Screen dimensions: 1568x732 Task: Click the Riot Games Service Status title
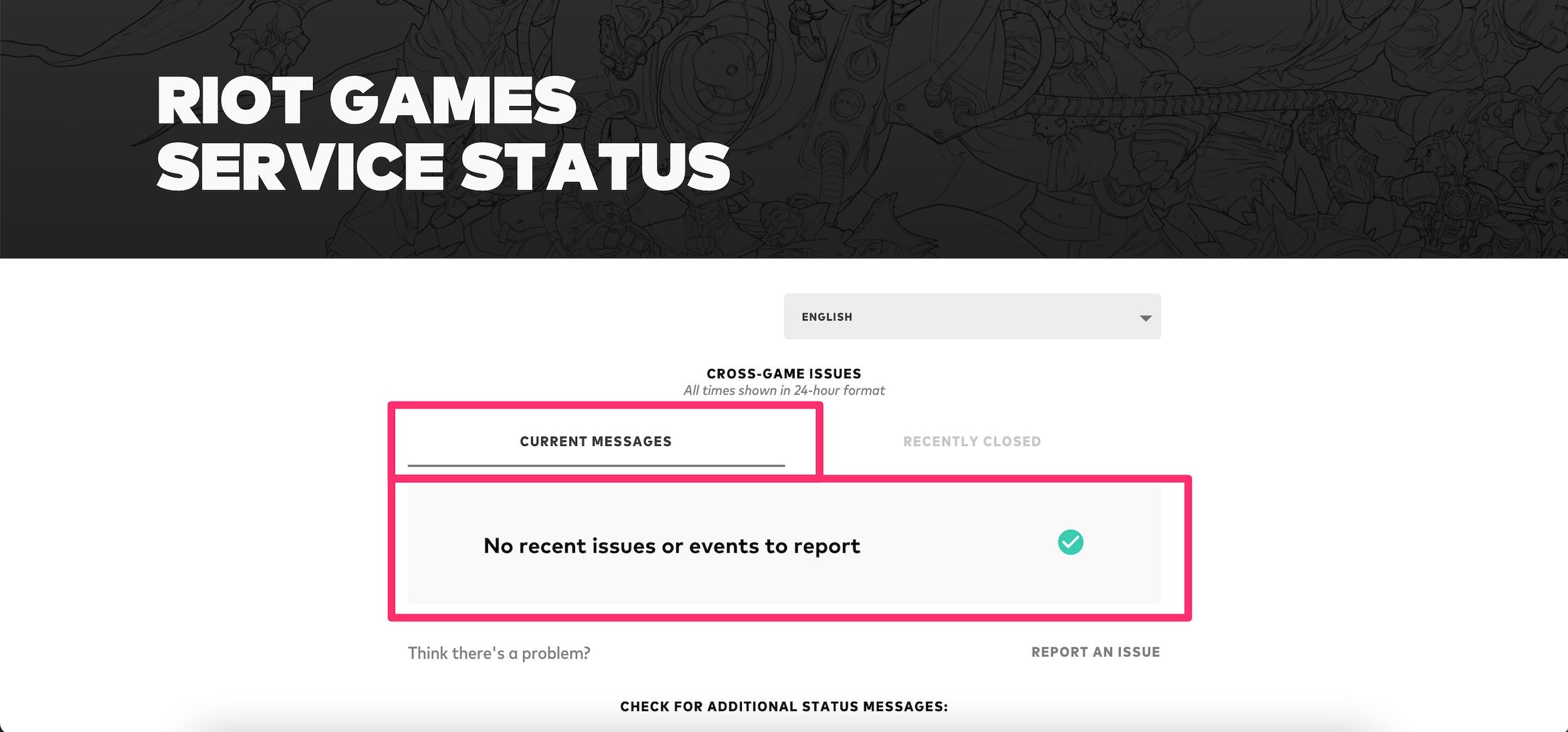coord(442,130)
